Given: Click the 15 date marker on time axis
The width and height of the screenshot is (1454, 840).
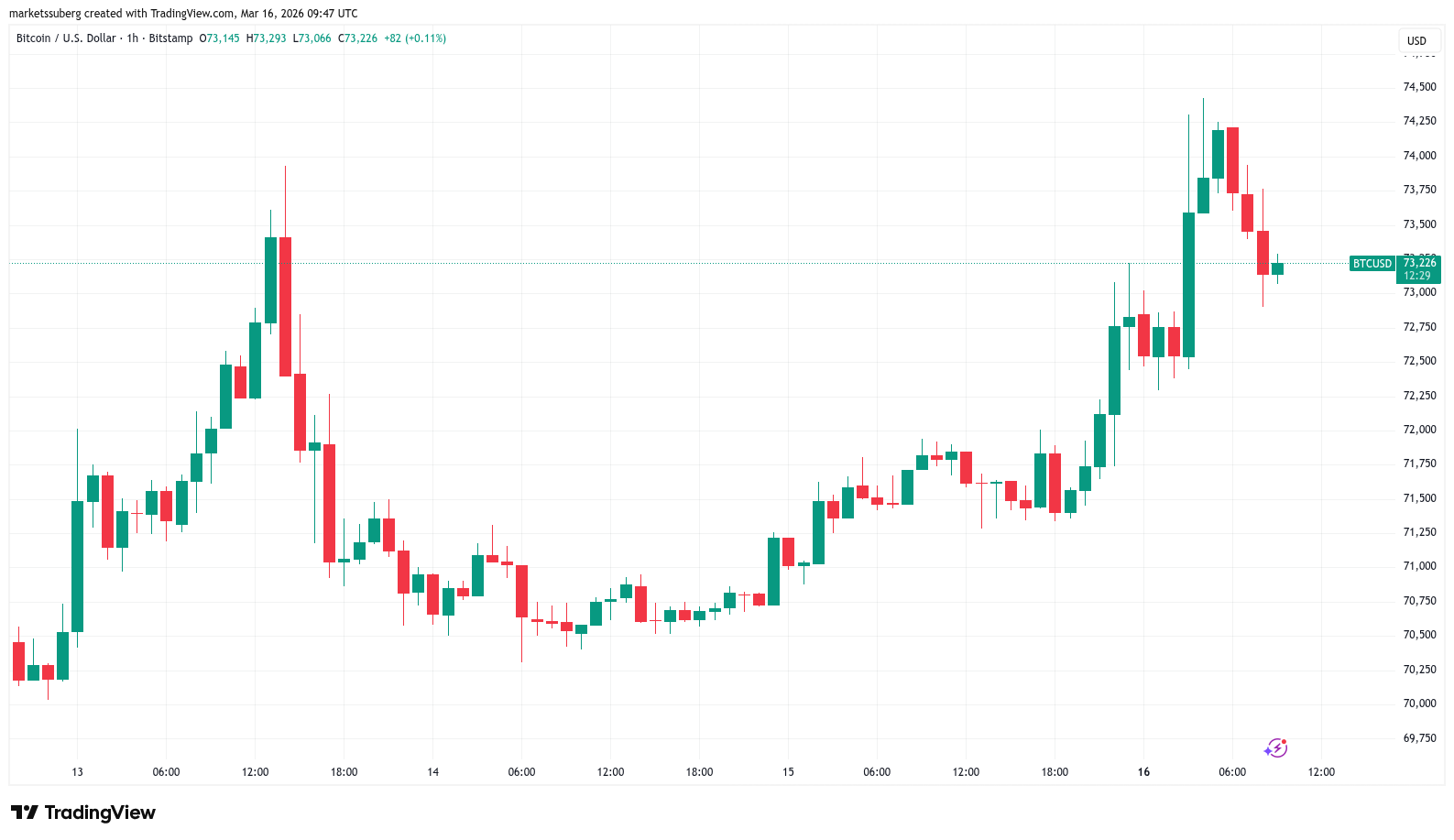Looking at the screenshot, I should point(788,772).
